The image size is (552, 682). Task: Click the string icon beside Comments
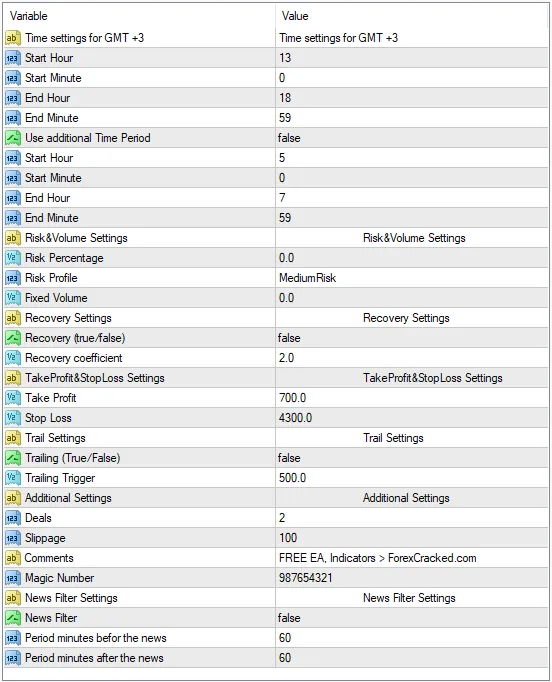[13, 558]
